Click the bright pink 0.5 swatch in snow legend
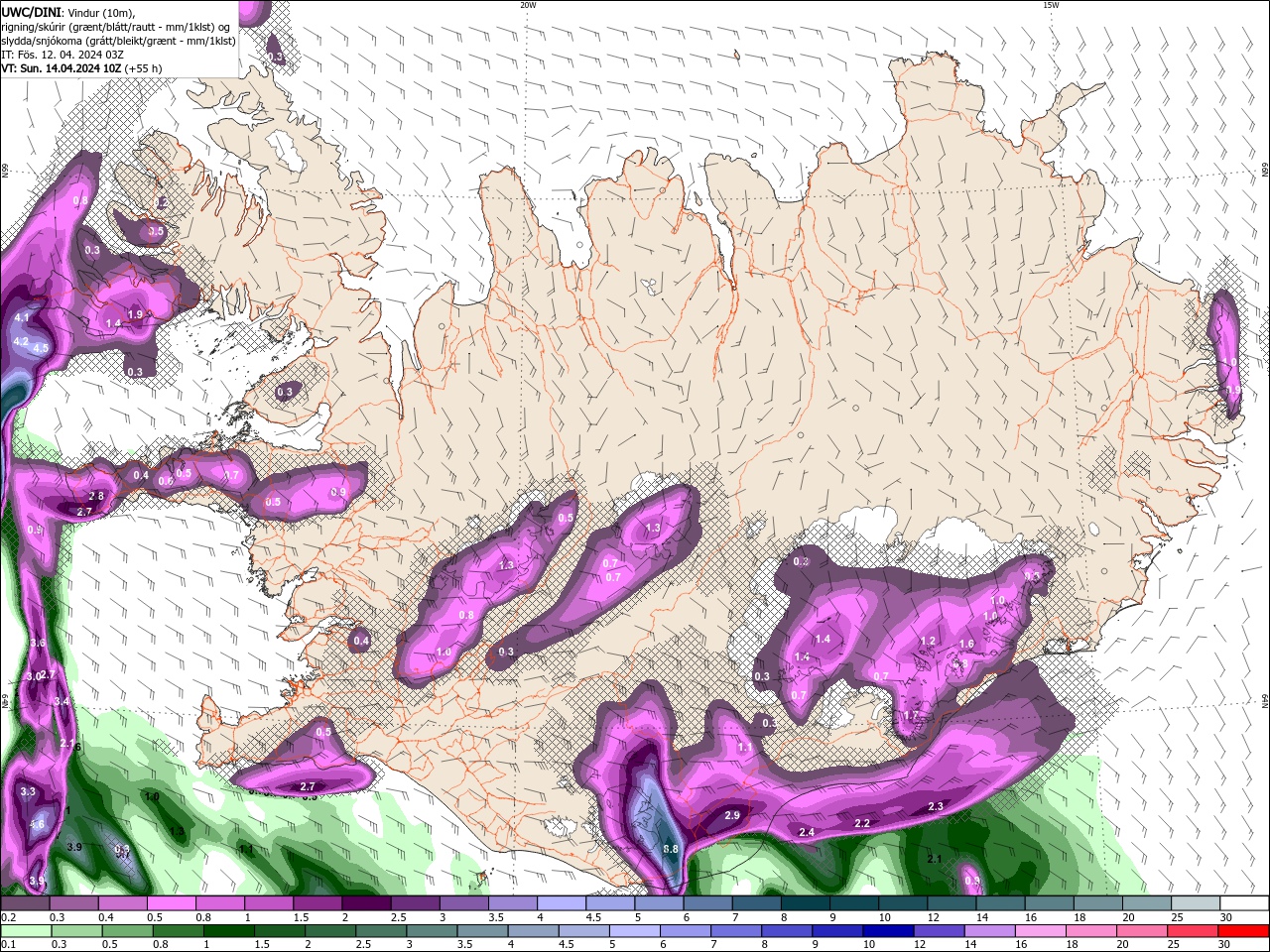Image resolution: width=1270 pixels, height=952 pixels. (x=174, y=903)
